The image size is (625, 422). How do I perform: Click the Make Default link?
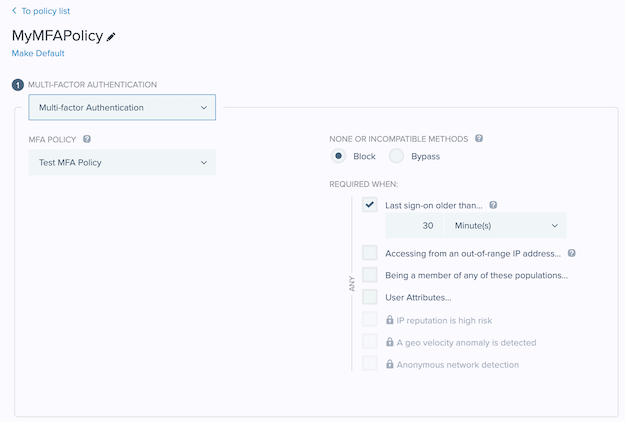[38, 53]
